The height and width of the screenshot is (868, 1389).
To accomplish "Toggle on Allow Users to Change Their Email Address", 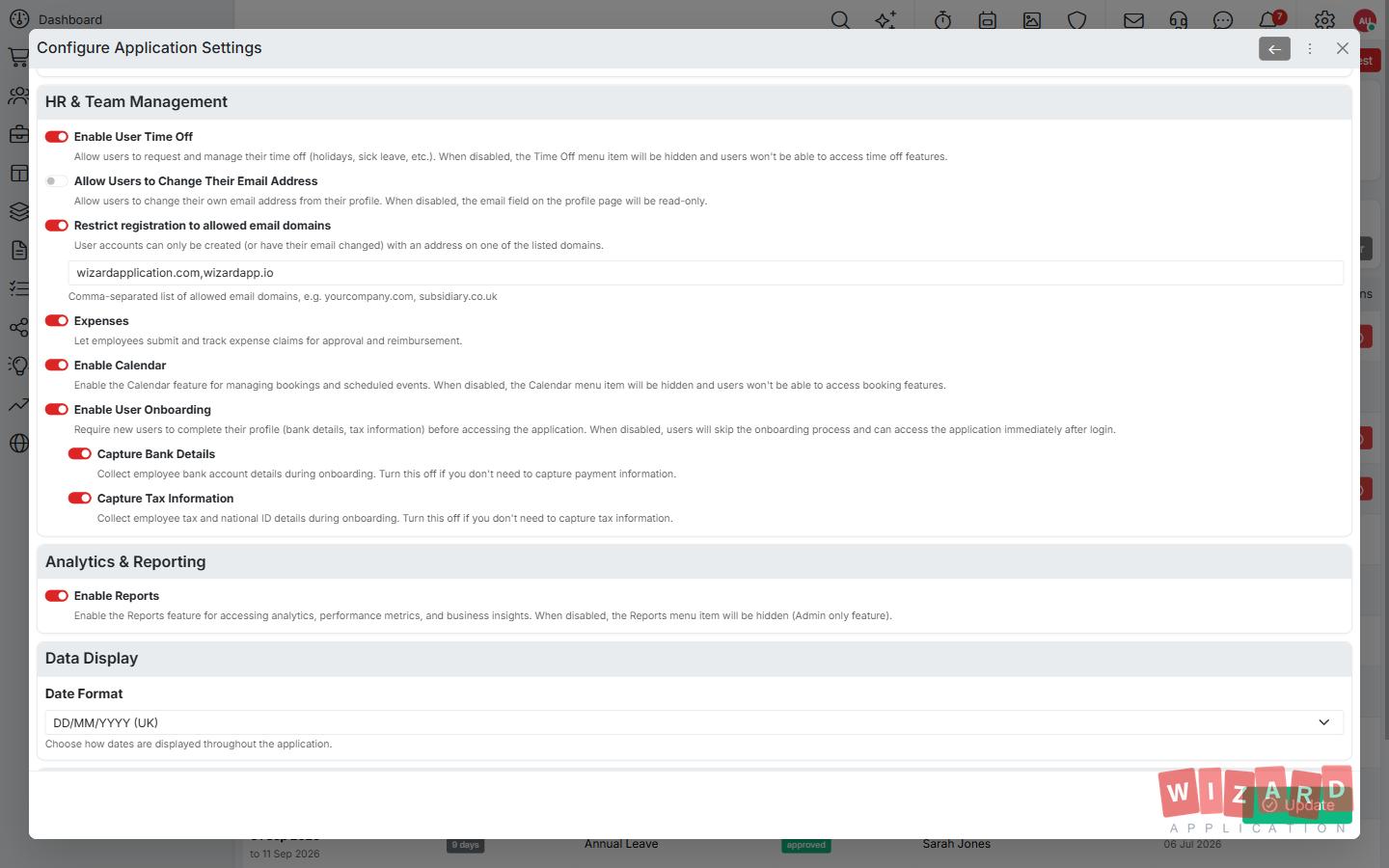I will click(57, 181).
